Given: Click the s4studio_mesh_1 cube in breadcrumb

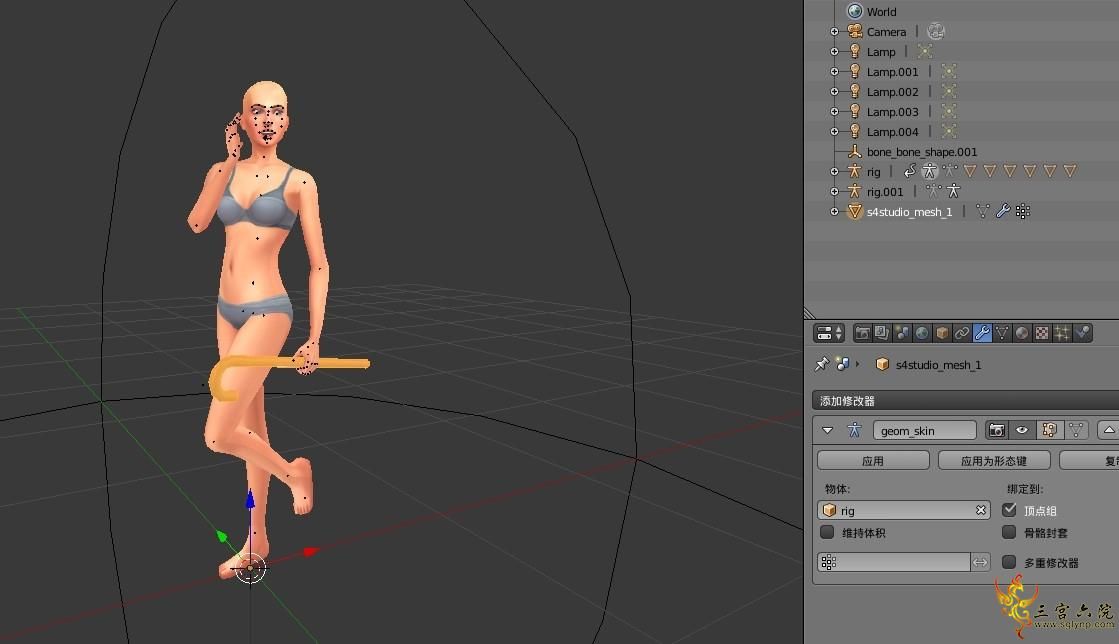Looking at the screenshot, I should point(882,364).
